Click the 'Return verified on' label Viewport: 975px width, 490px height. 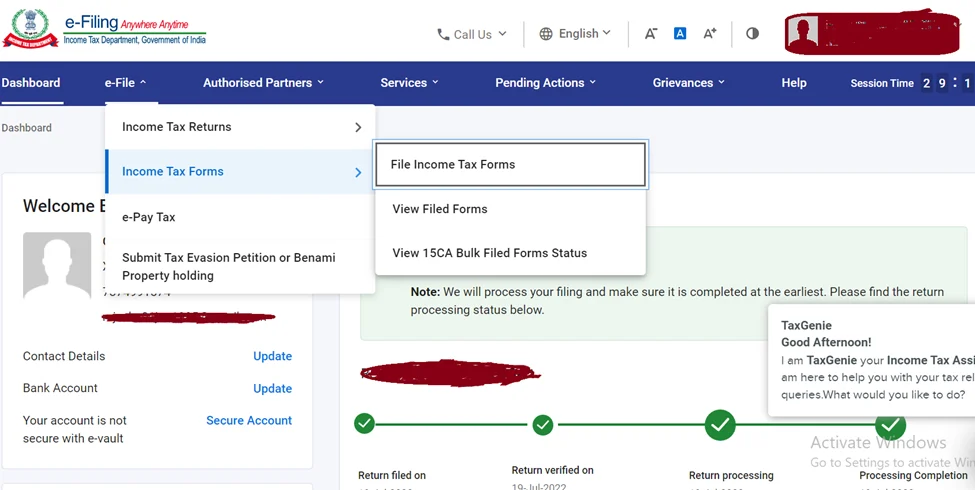[x=552, y=470]
